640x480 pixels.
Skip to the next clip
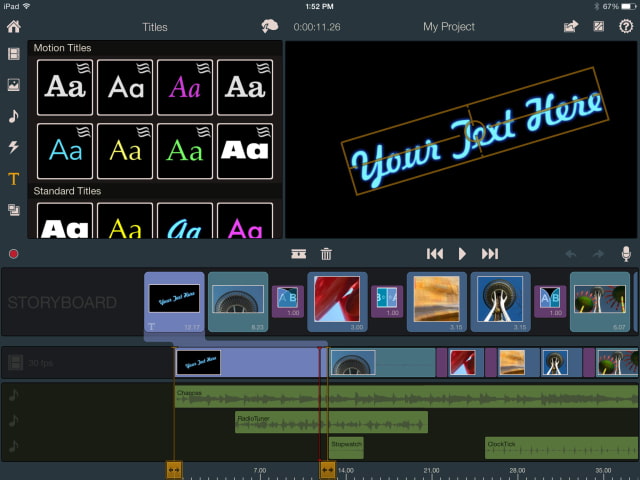pos(490,254)
